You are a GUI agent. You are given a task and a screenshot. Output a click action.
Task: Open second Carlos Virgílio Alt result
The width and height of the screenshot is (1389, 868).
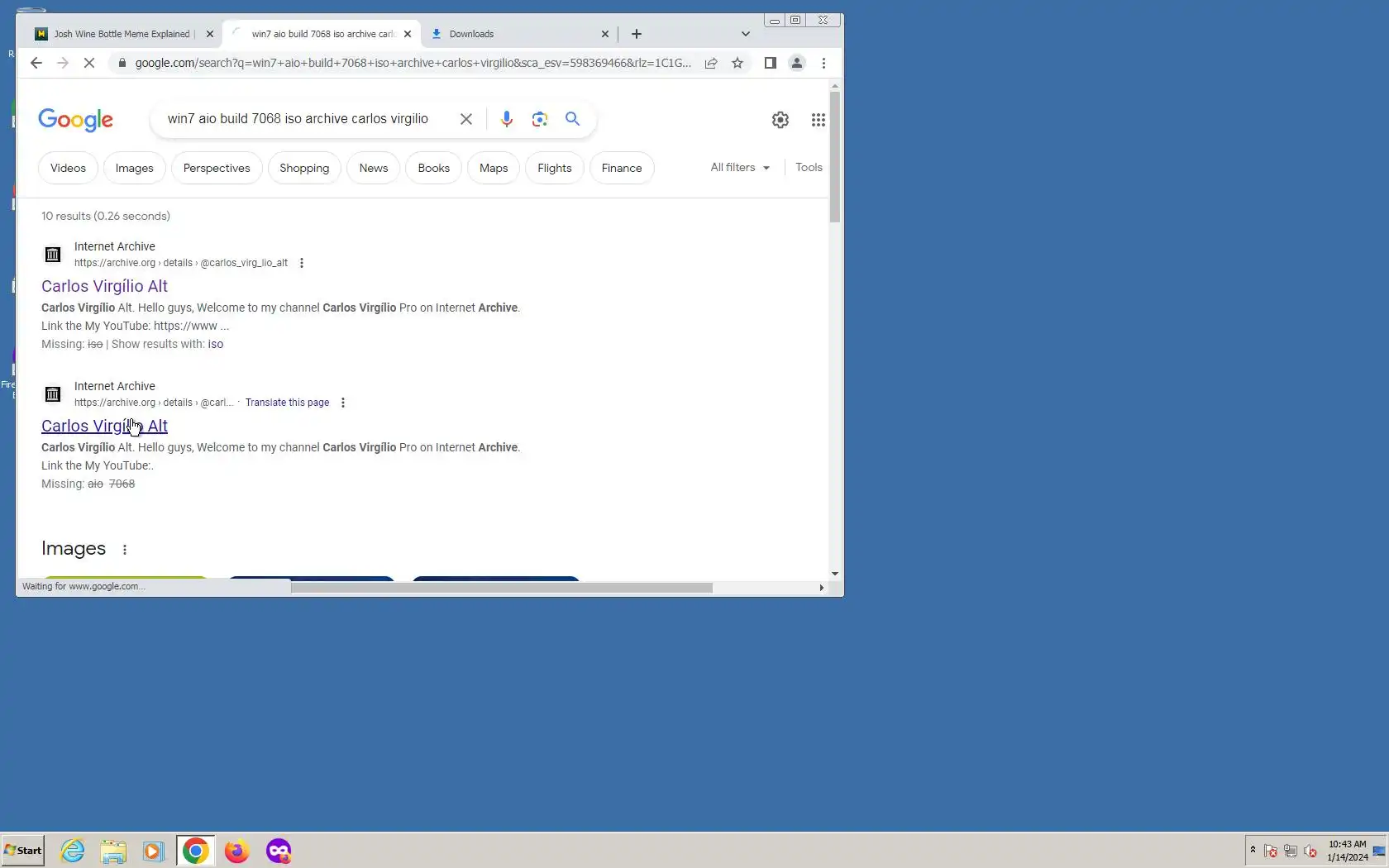104,426
